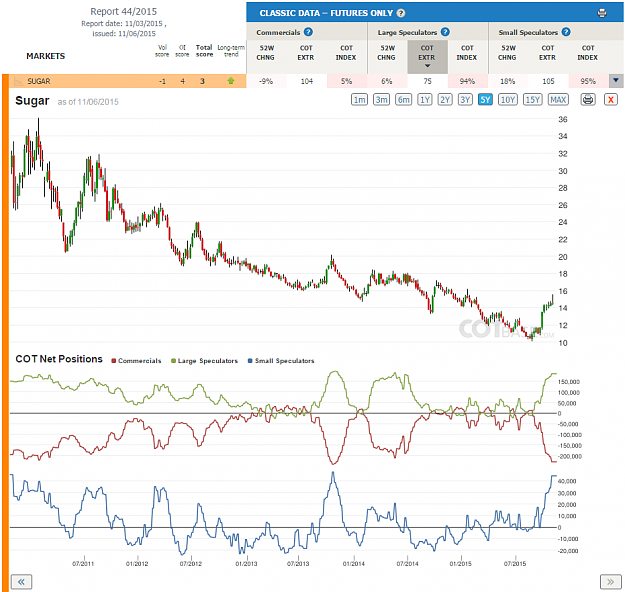Click the header printer icon
The image size is (625, 592).
click(x=602, y=13)
